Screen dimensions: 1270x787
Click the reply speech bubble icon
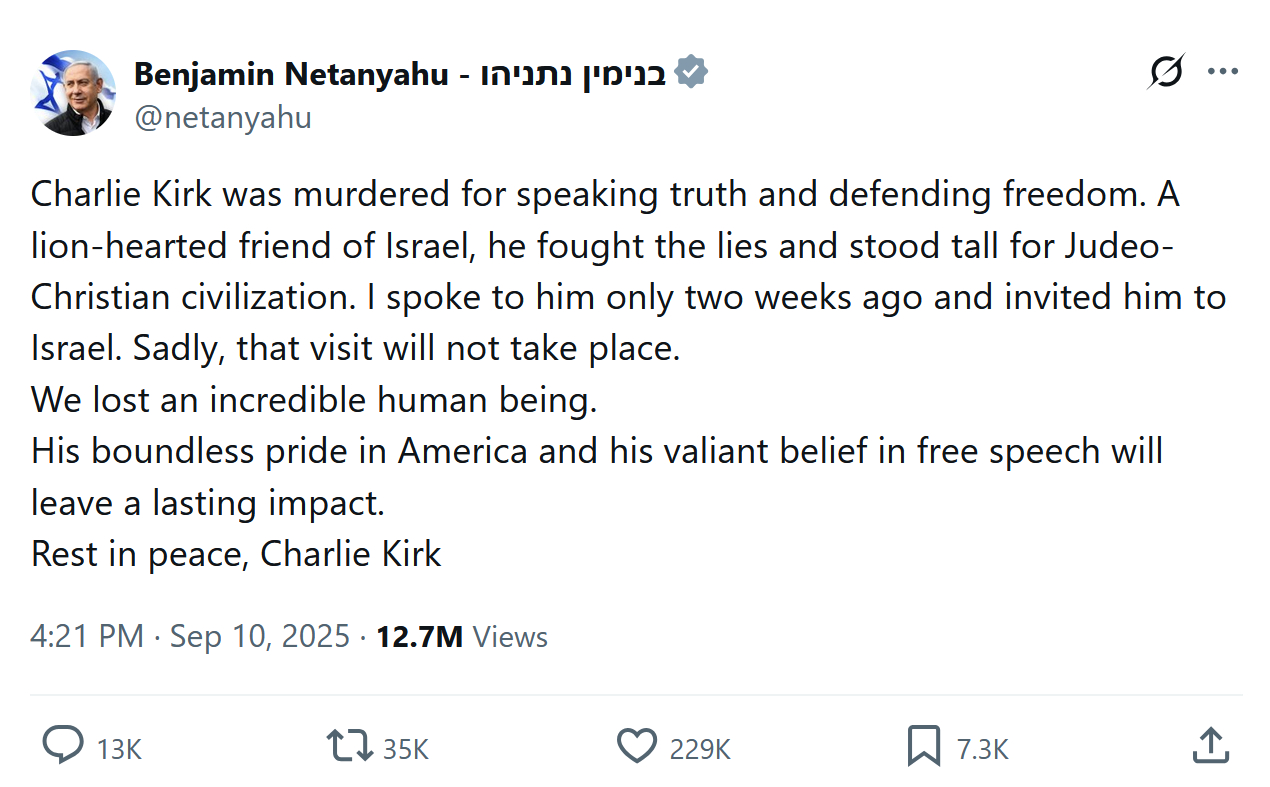(64, 746)
